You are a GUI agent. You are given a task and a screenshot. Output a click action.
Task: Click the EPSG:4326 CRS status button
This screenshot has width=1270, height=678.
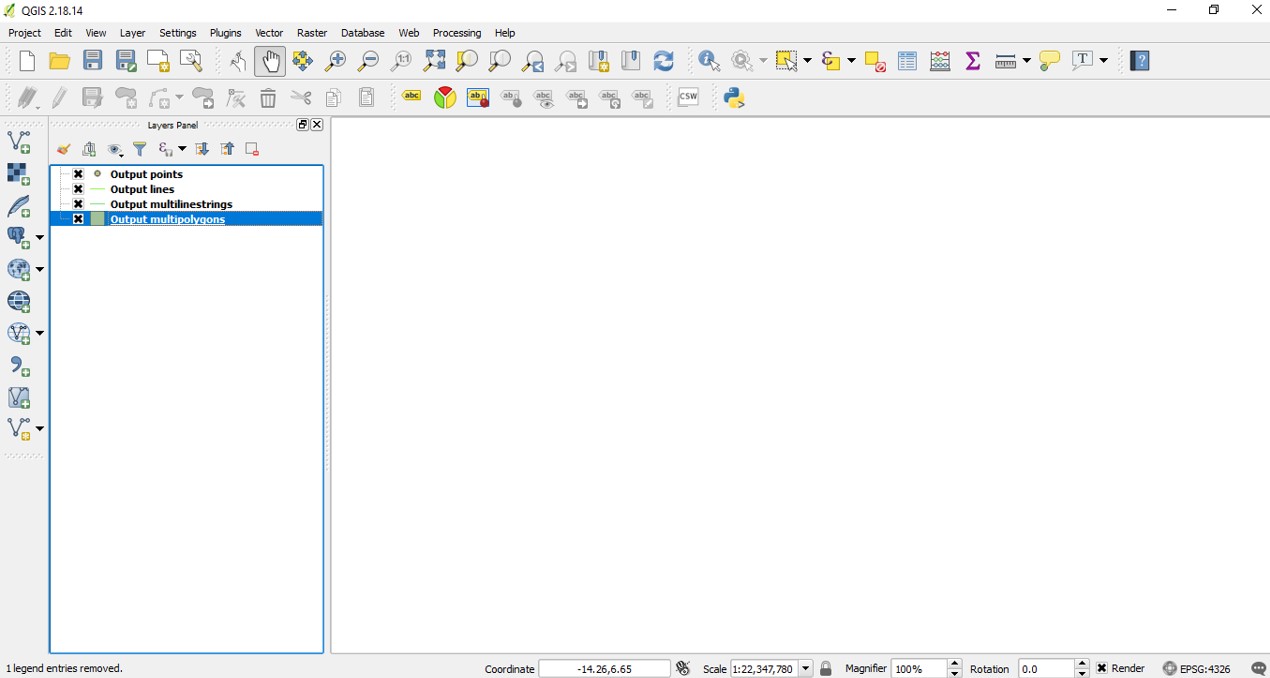[x=1204, y=668]
